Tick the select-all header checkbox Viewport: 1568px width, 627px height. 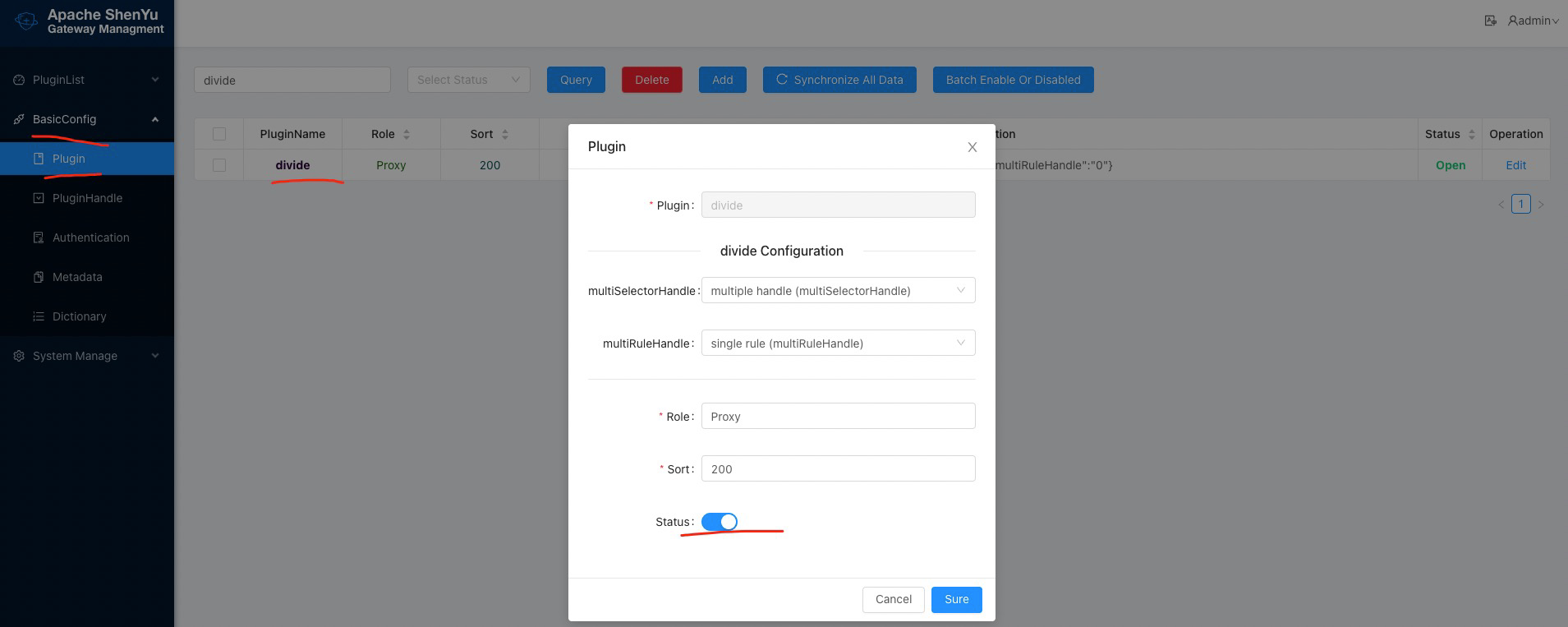(x=219, y=134)
